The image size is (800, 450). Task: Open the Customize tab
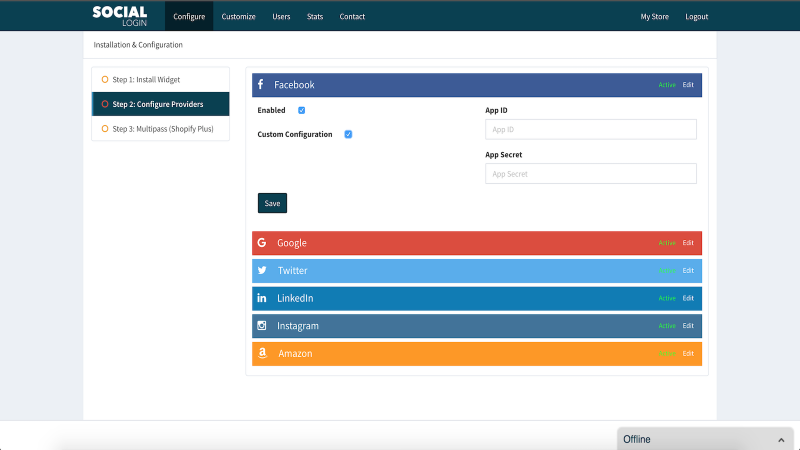tap(238, 16)
